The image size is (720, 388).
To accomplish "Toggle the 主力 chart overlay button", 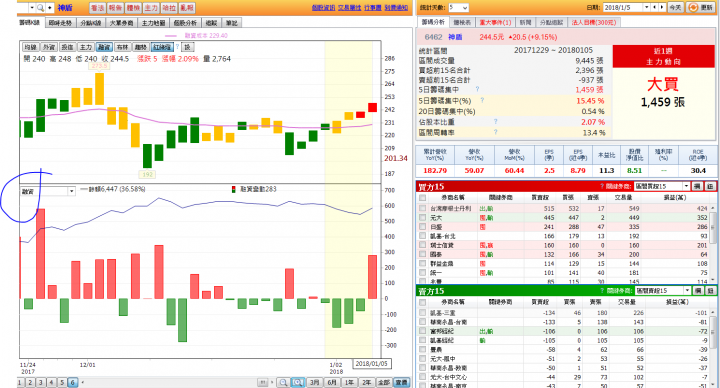I will pyautogui.click(x=86, y=47).
